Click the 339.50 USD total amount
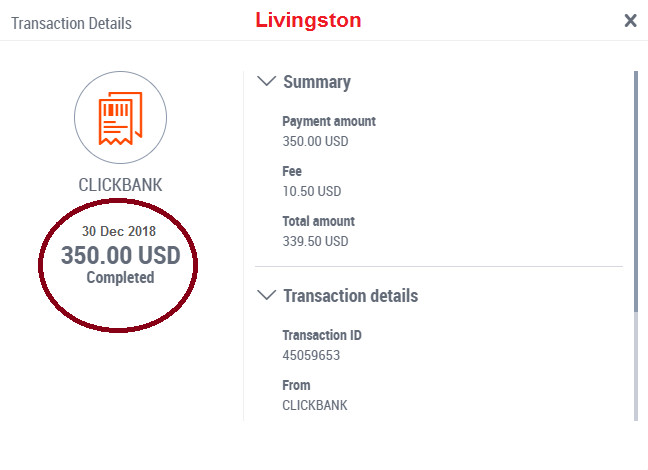 pos(315,241)
